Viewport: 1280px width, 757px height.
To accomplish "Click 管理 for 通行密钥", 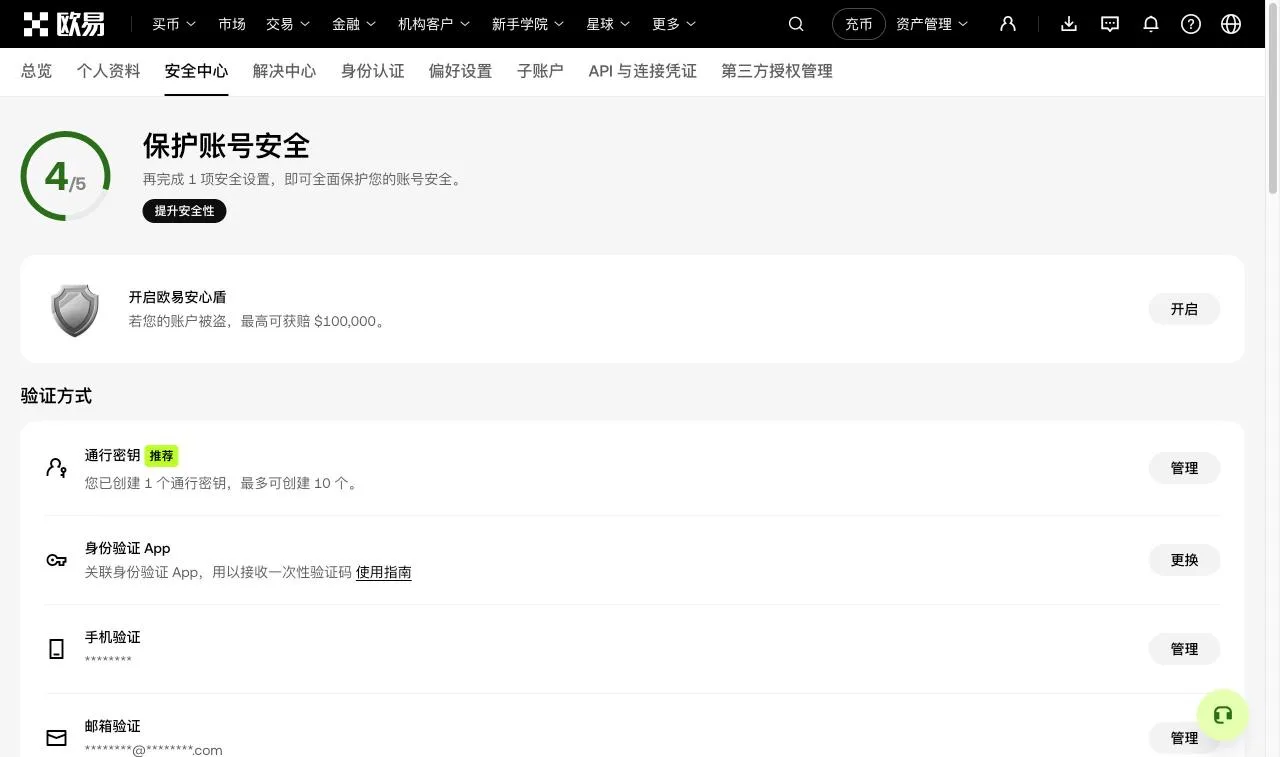I will (1184, 468).
